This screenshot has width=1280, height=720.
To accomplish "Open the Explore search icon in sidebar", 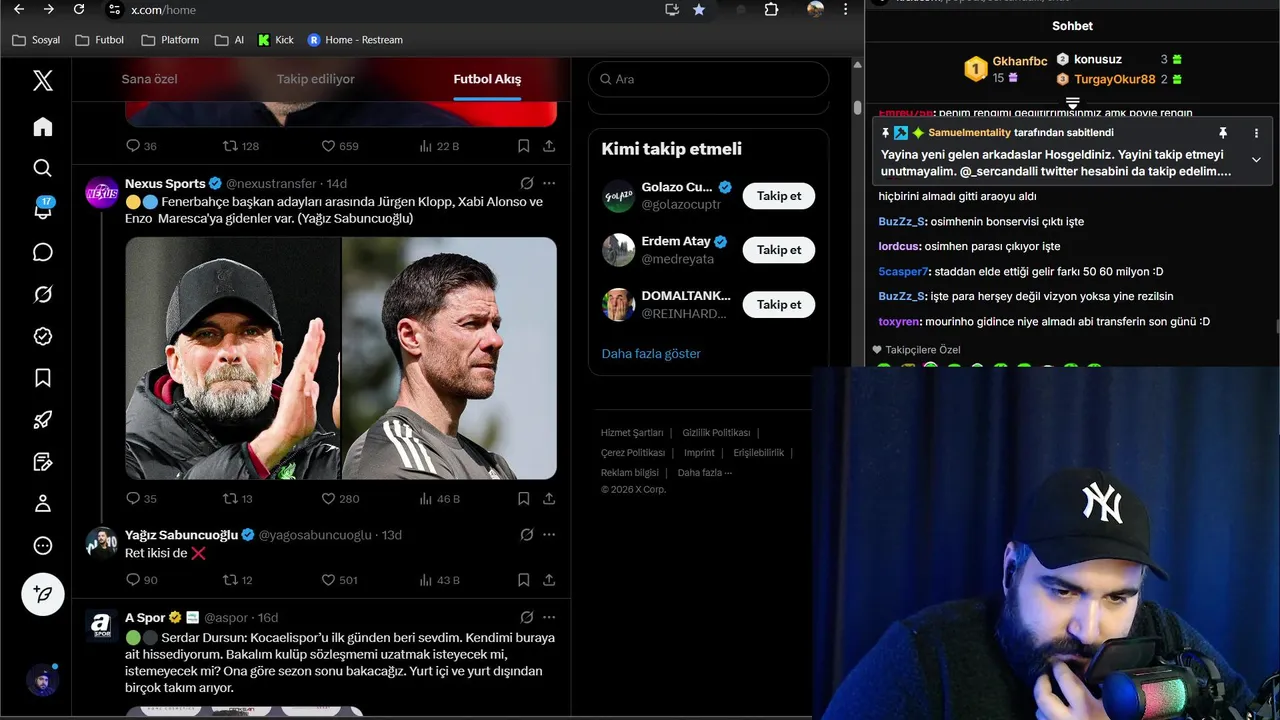I will tap(42, 168).
